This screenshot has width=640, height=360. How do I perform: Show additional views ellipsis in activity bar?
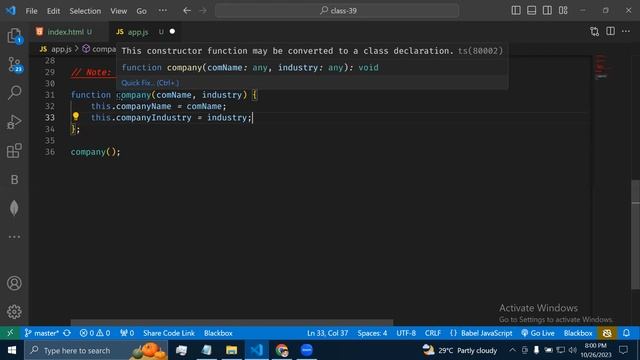pos(14,237)
